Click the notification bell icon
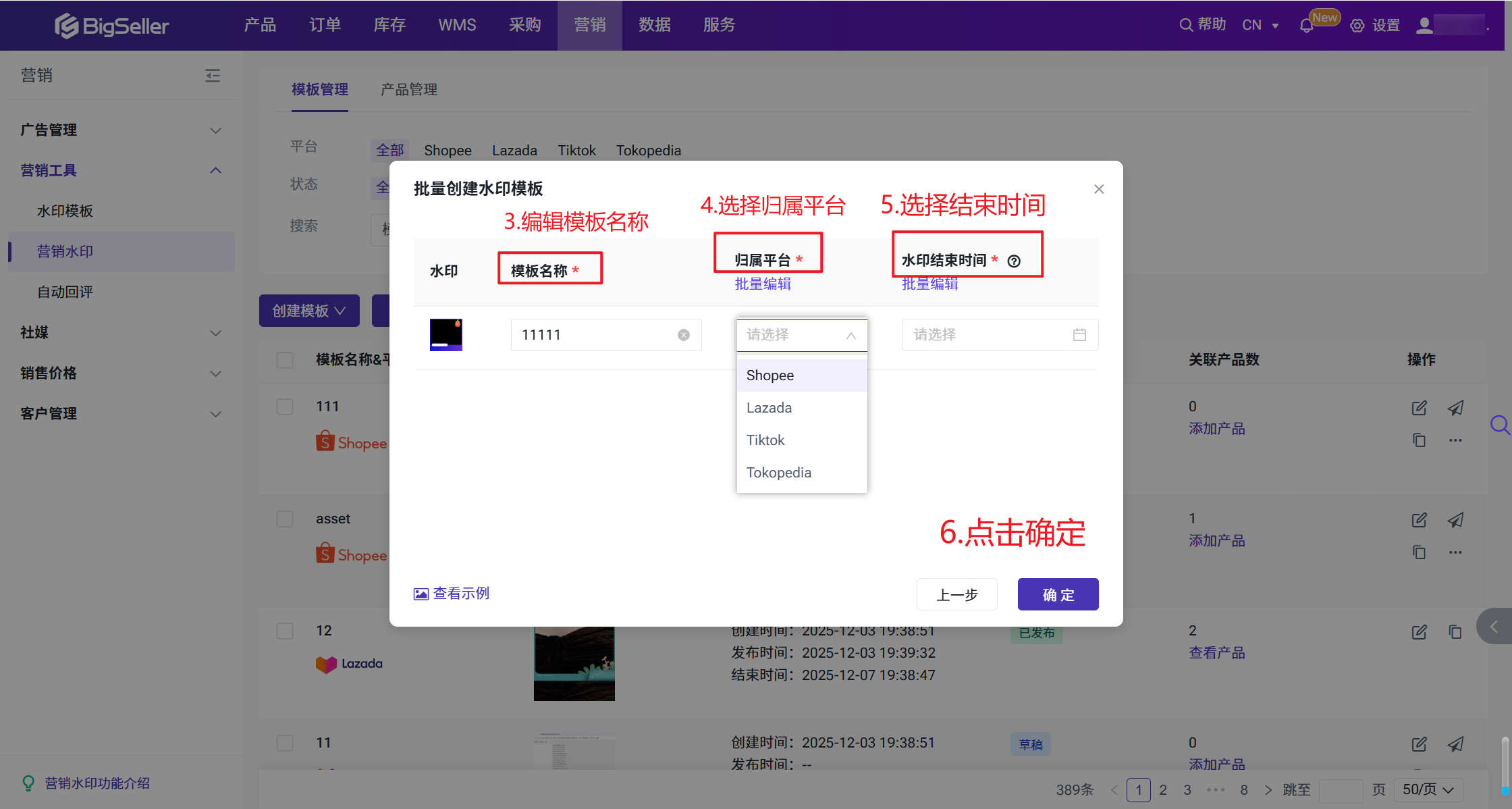 (1306, 26)
